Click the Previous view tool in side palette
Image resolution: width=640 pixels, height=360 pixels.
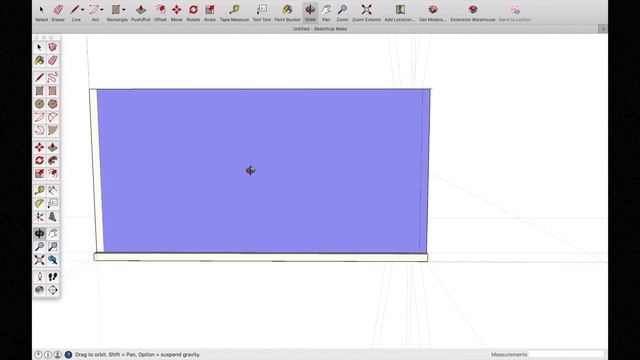[x=52, y=260]
